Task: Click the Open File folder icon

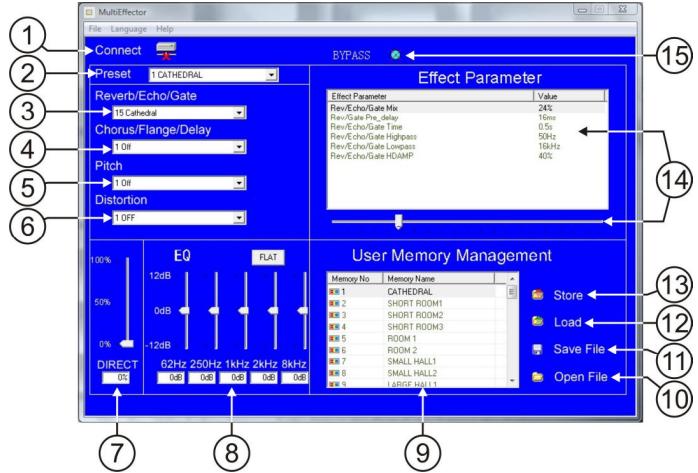Action: click(x=538, y=377)
